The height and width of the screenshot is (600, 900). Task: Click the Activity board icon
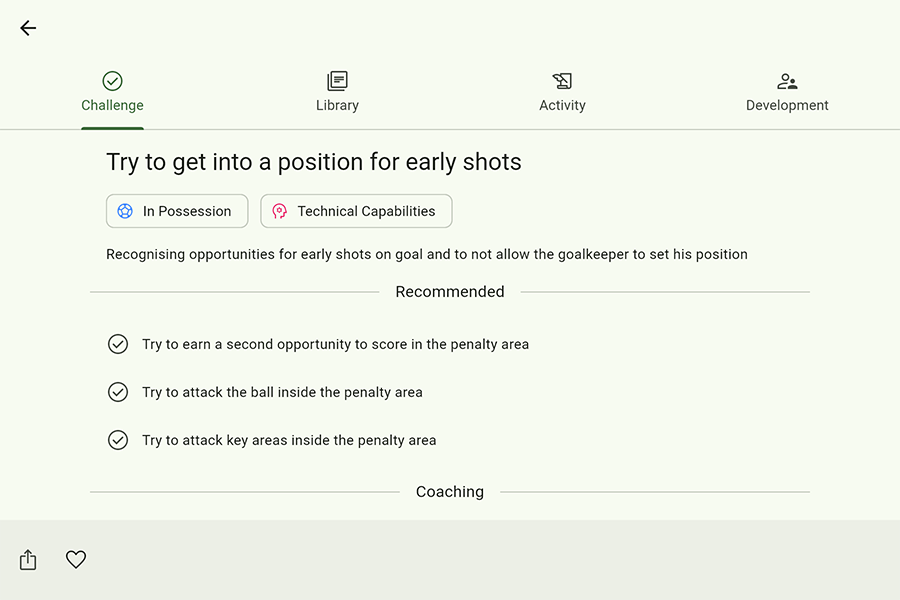coord(562,81)
